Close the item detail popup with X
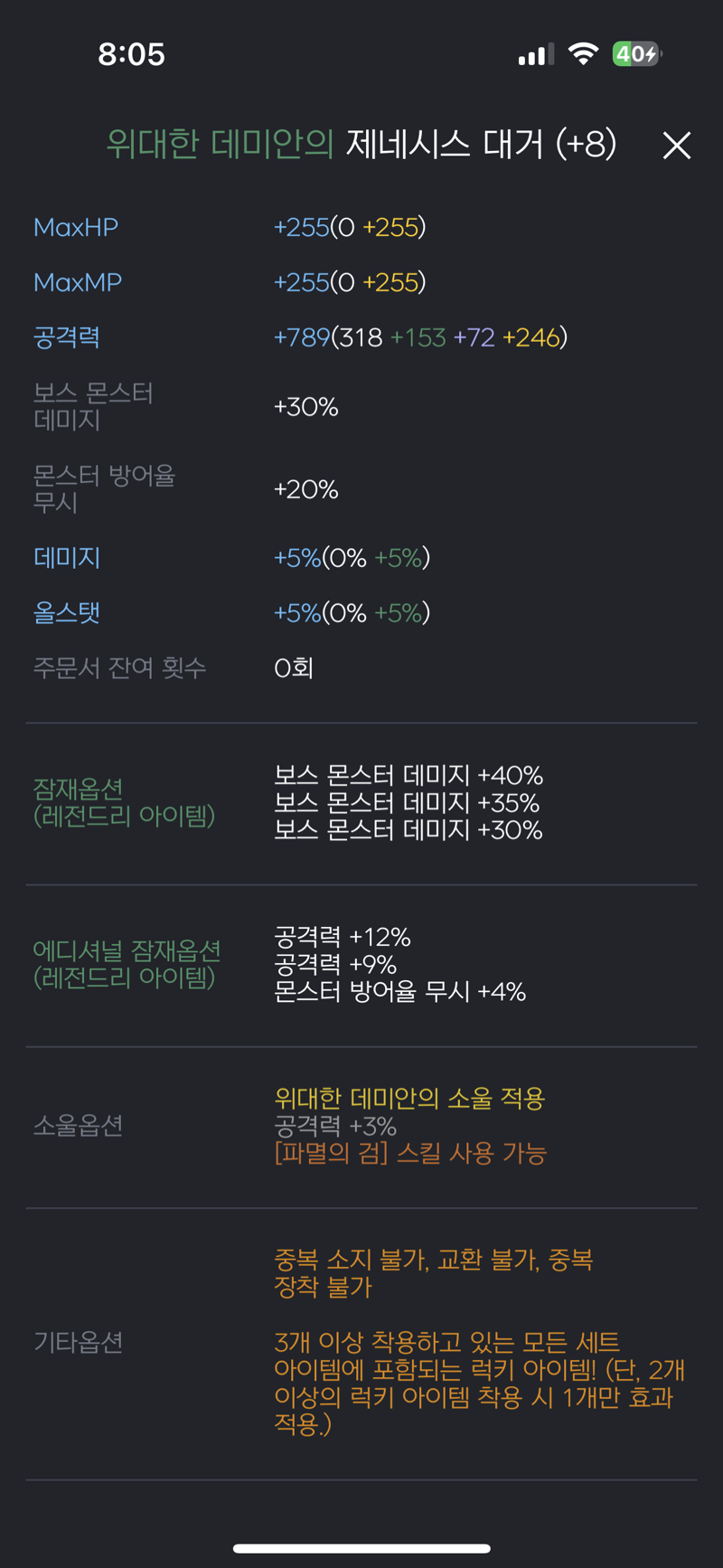Screen dimensions: 723x1568 [676, 146]
